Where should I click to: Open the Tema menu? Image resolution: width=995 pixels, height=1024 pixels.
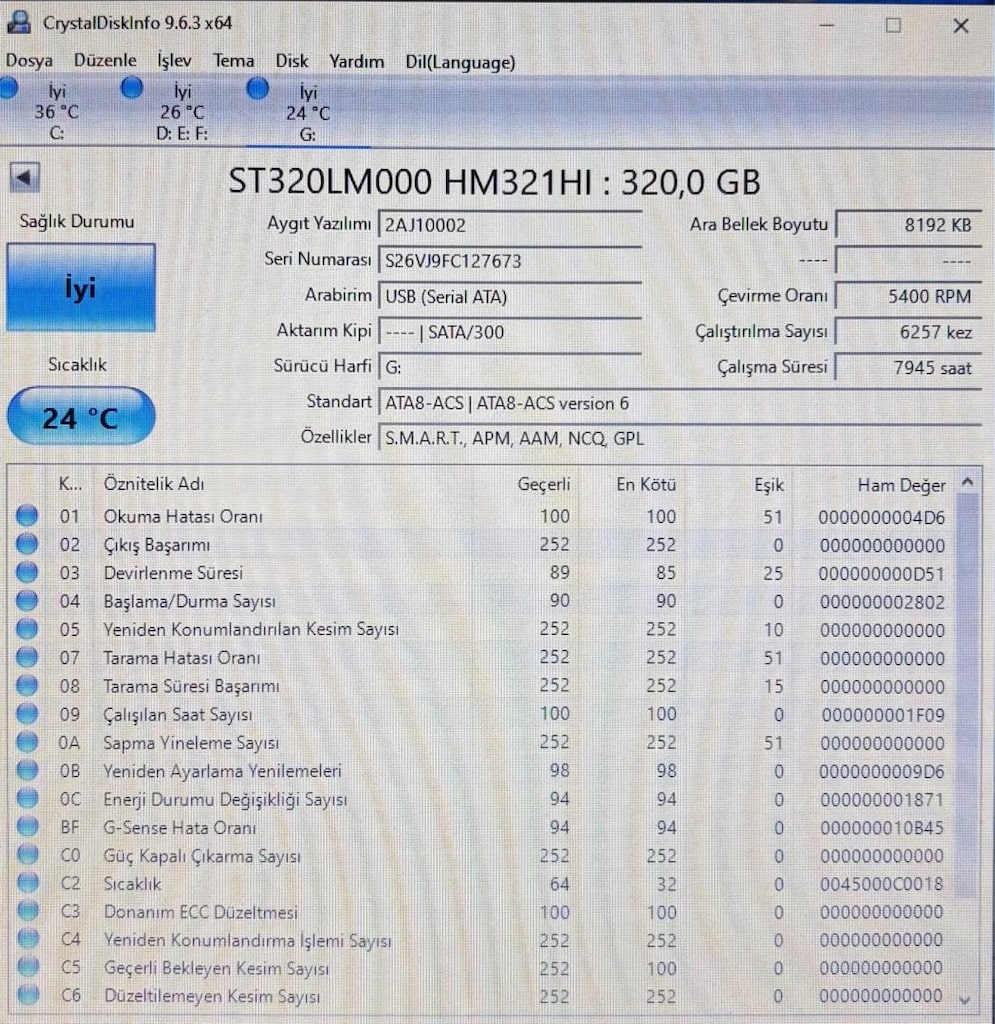(x=234, y=61)
